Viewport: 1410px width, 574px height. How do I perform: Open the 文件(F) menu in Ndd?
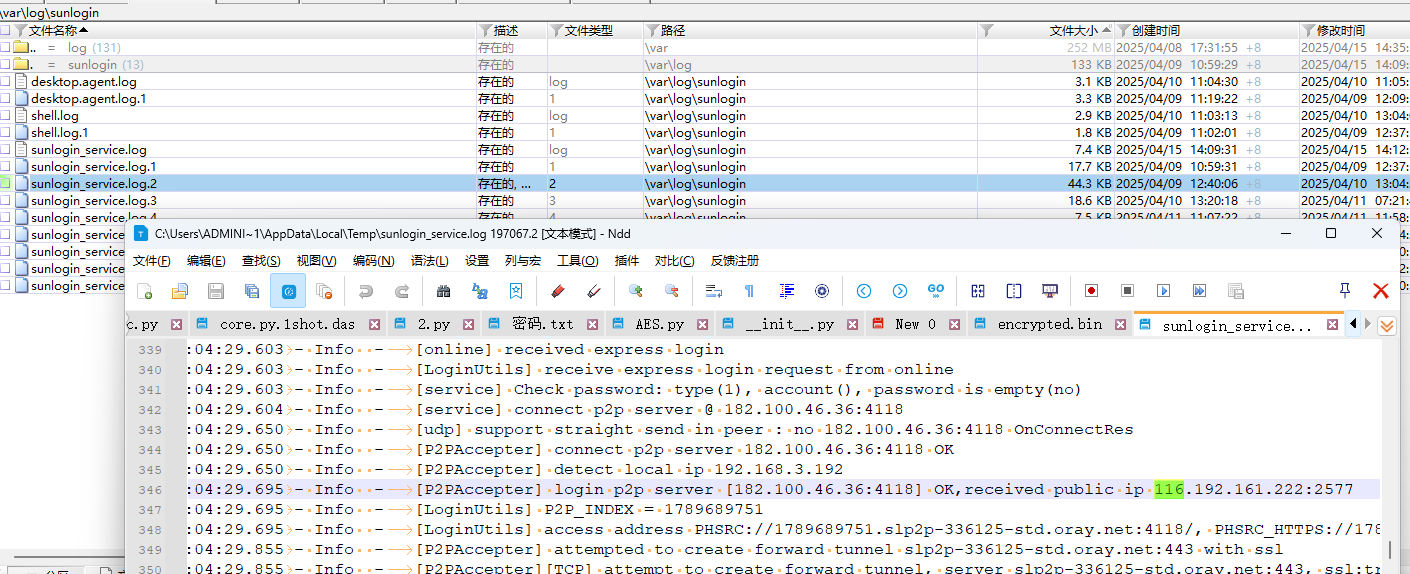[x=151, y=261]
